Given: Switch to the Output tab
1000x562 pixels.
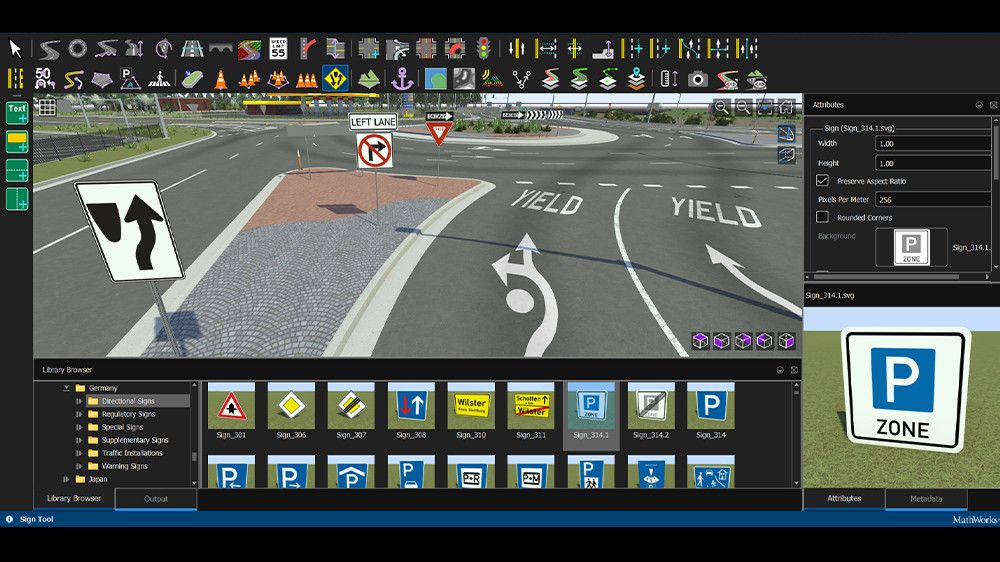Looking at the screenshot, I should [156, 498].
